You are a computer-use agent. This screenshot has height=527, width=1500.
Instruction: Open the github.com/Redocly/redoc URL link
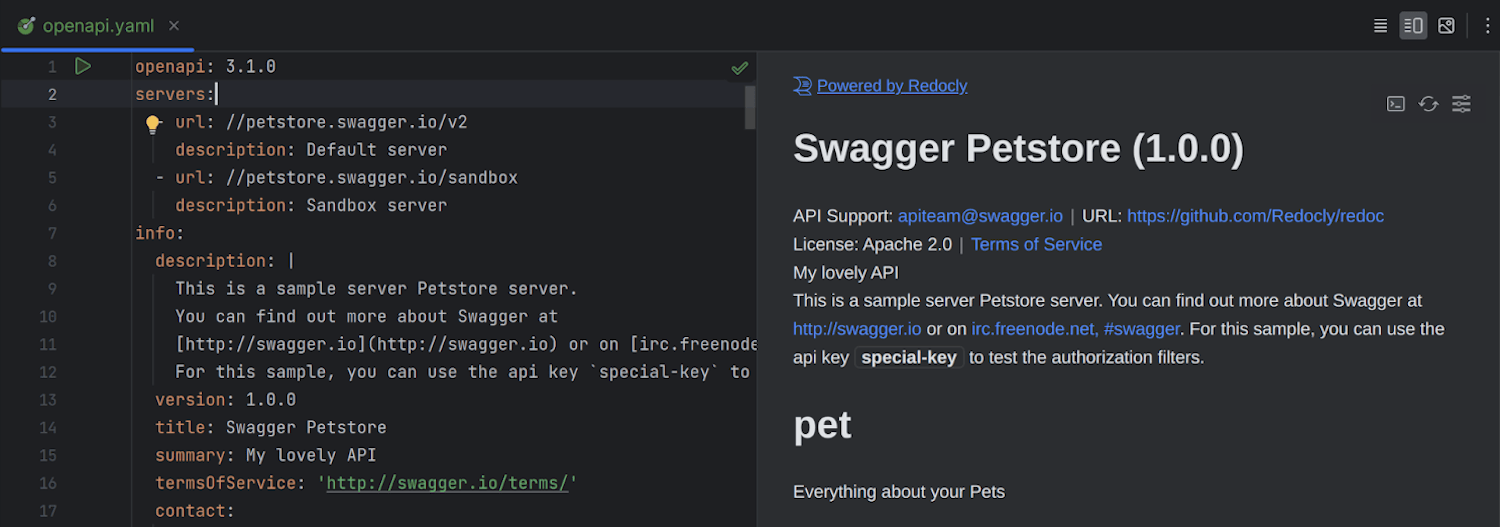pos(1254,216)
